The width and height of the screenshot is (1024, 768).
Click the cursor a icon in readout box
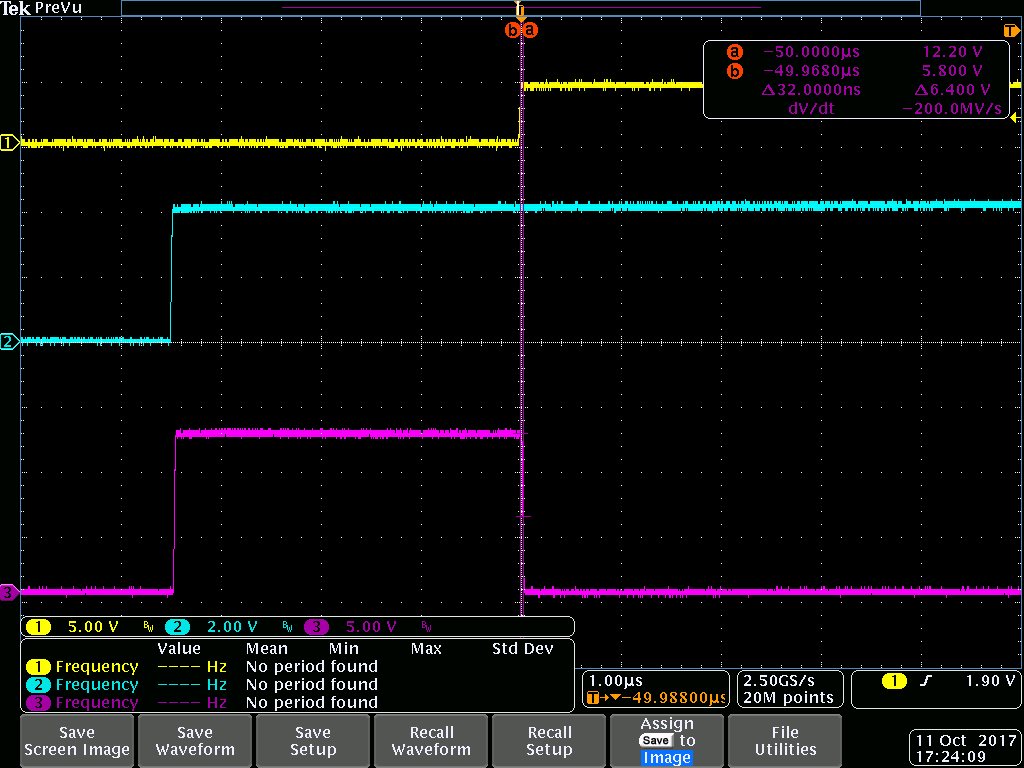click(x=735, y=52)
